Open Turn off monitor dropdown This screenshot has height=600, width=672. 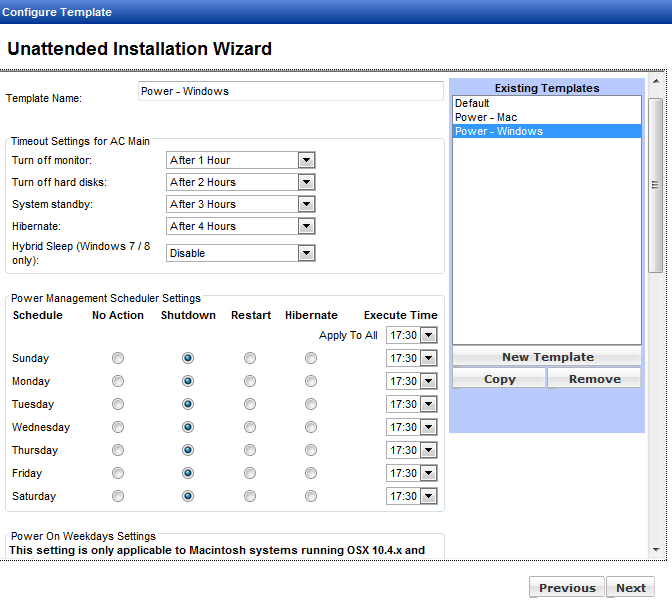[x=306, y=160]
